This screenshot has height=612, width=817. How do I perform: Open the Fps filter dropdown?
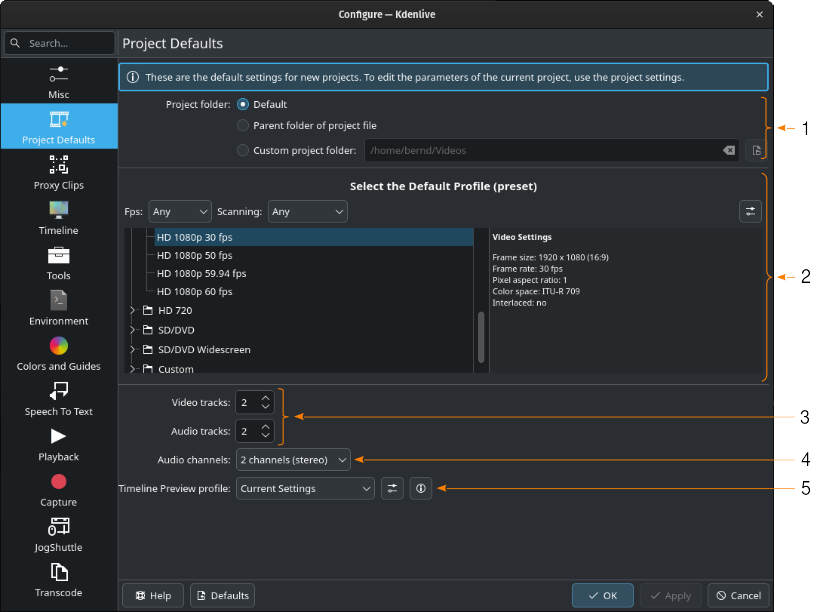coord(180,211)
